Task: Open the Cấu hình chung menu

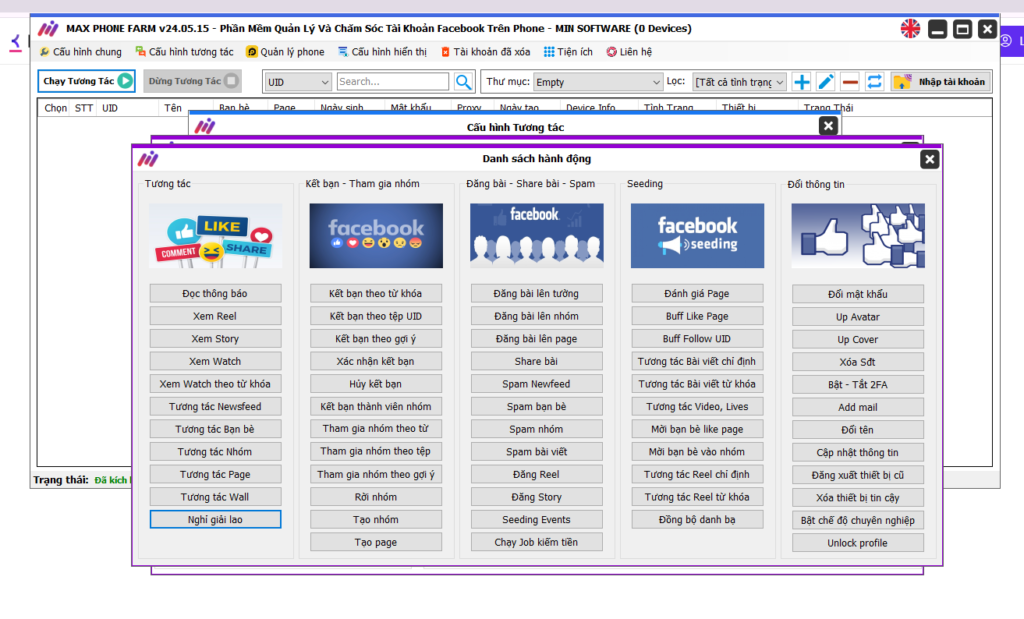Action: (80, 52)
